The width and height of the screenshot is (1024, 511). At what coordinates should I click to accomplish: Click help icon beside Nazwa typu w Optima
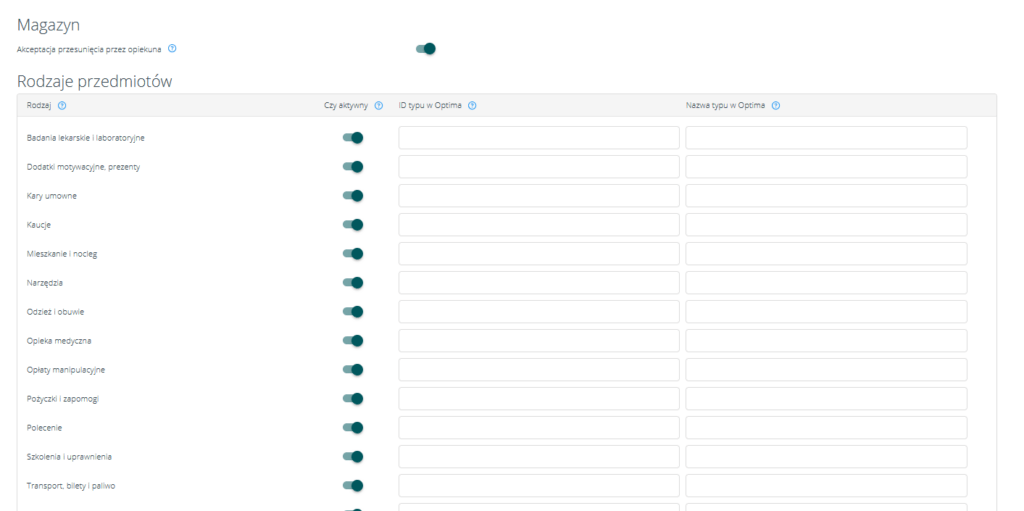pyautogui.click(x=776, y=106)
